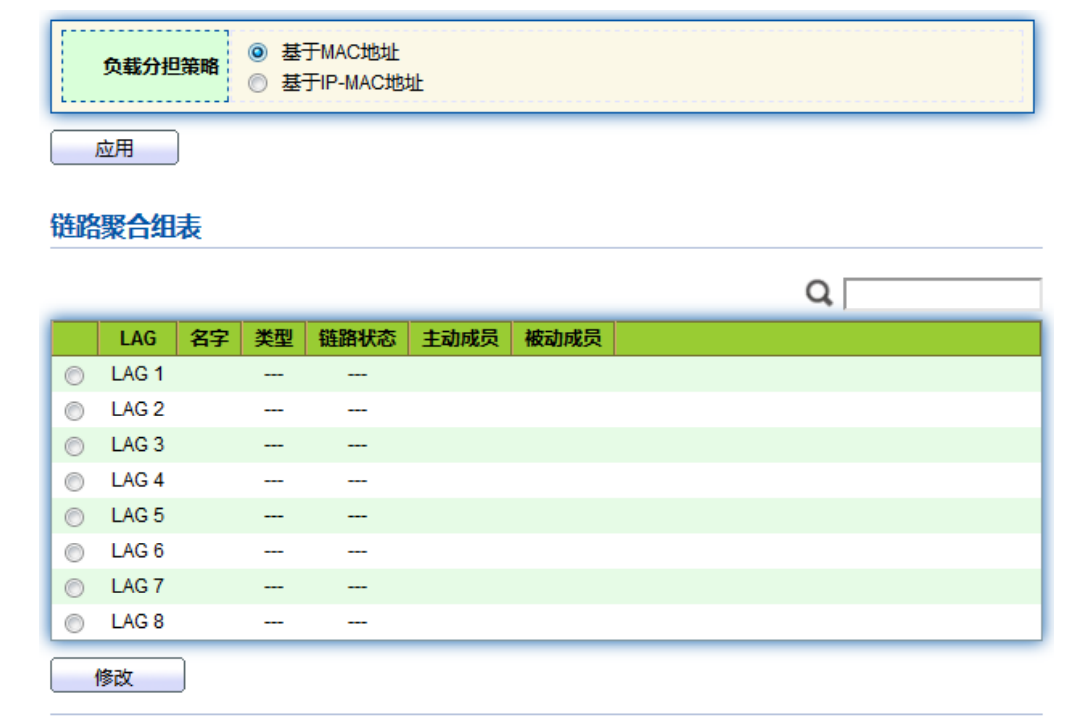Choose the LAG 6 radio button
The height and width of the screenshot is (728, 1082).
tap(74, 552)
